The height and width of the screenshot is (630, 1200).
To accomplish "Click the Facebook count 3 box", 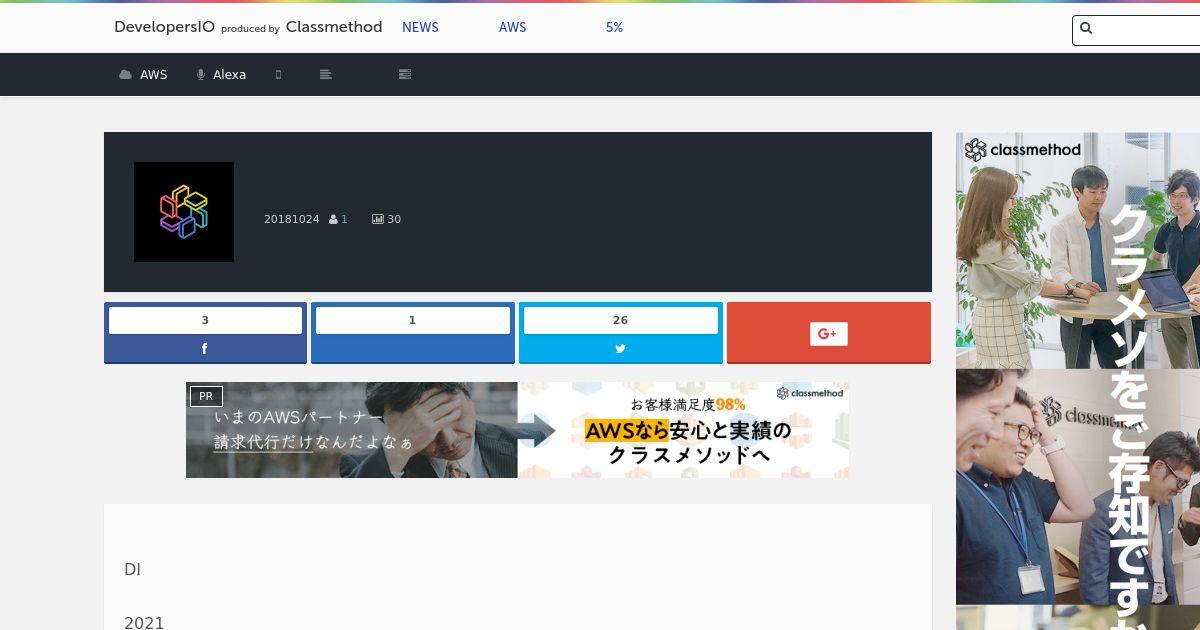I will [205, 320].
